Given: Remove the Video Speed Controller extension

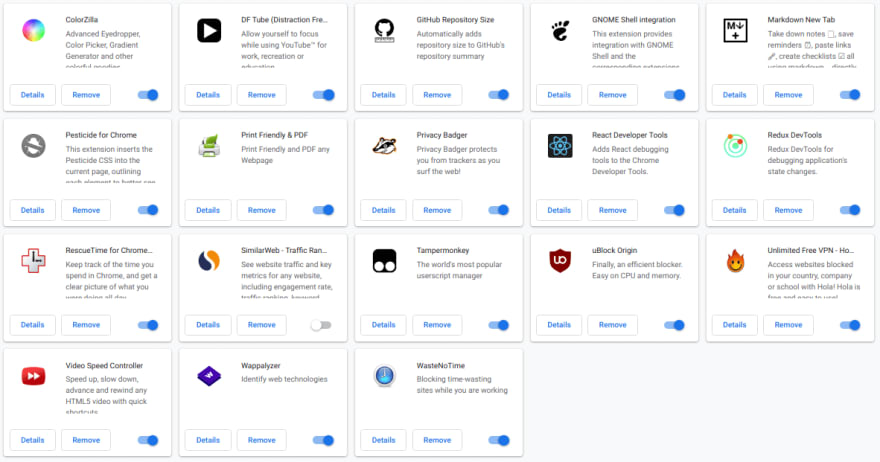Looking at the screenshot, I should pos(86,440).
